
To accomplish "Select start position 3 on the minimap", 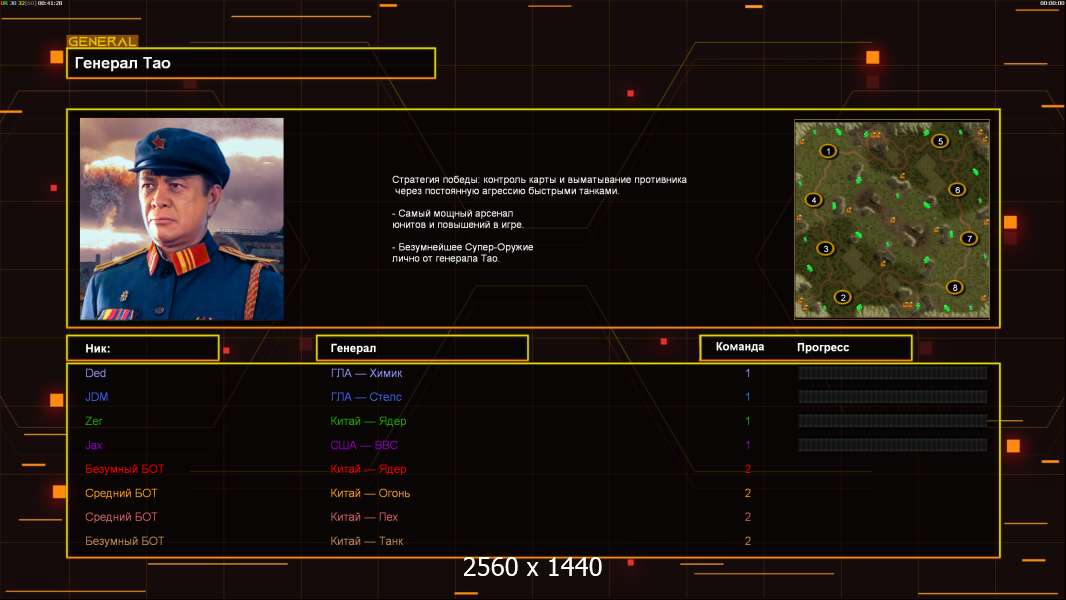I will pyautogui.click(x=825, y=249).
